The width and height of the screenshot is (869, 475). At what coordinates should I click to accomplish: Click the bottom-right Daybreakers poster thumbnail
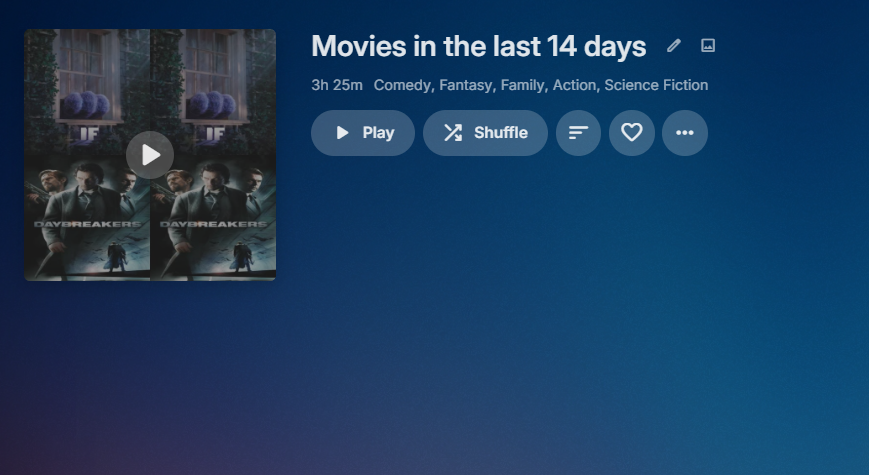click(x=213, y=218)
